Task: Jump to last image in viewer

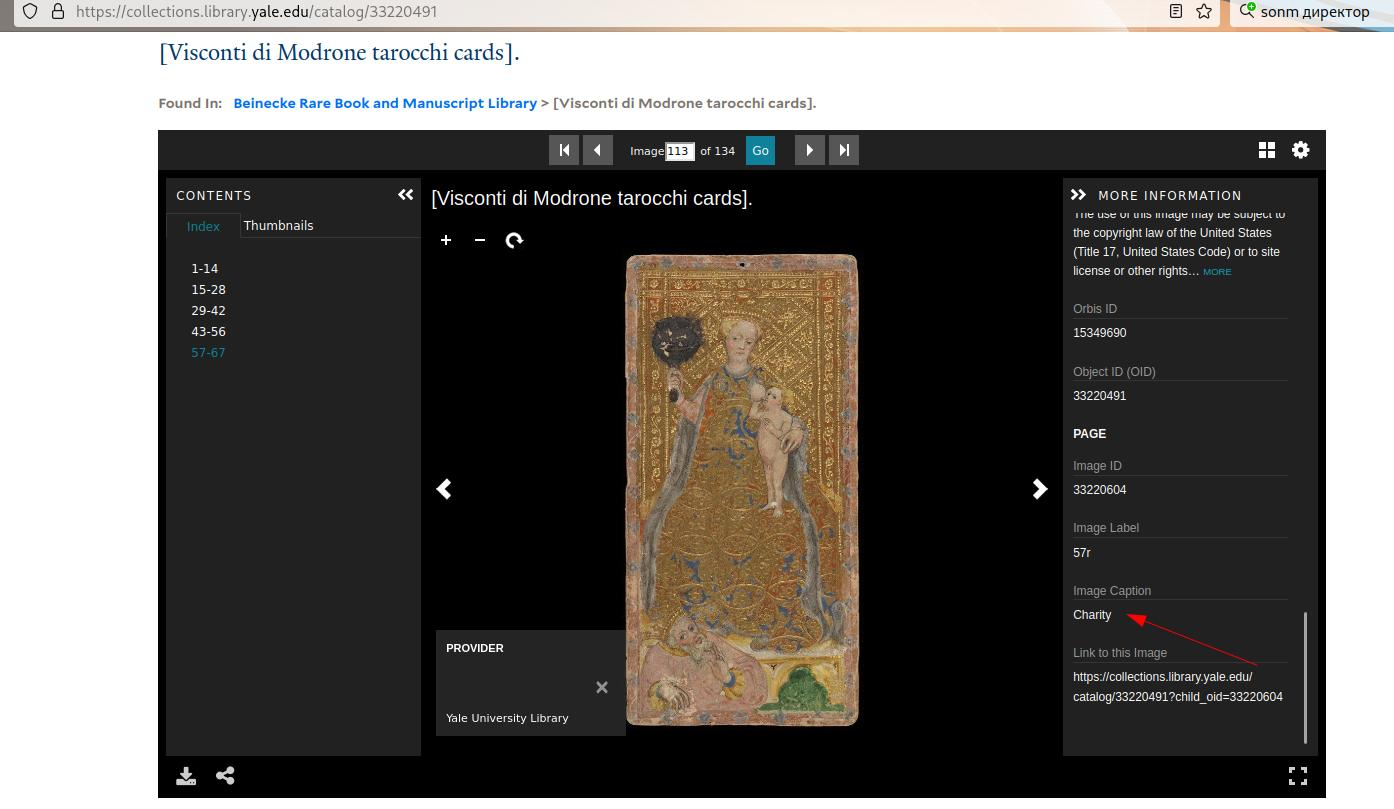Action: tap(844, 150)
